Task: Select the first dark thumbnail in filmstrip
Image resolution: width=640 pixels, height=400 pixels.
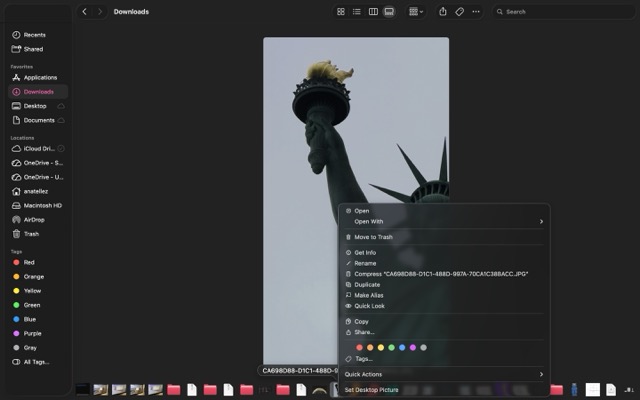Action: (83, 389)
